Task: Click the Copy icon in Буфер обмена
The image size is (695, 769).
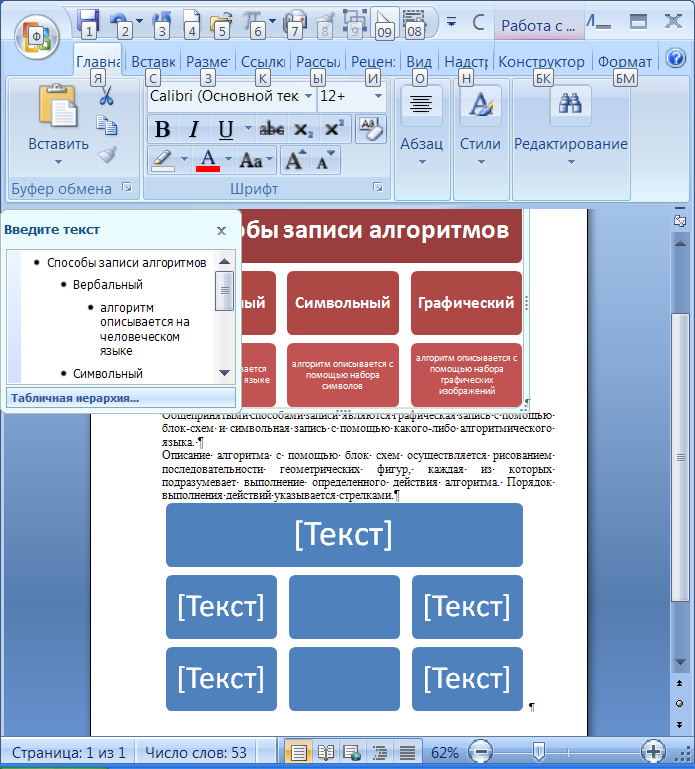Action: point(106,125)
